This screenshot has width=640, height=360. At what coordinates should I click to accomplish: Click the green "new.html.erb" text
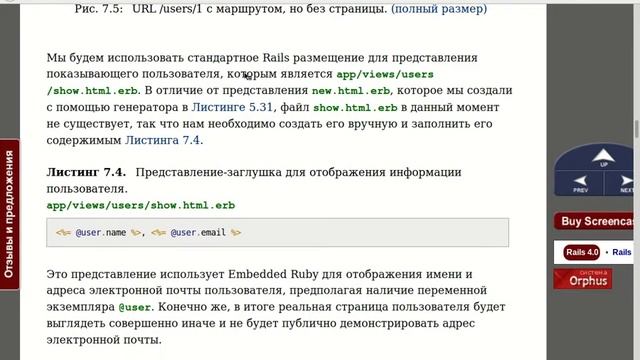(x=351, y=91)
